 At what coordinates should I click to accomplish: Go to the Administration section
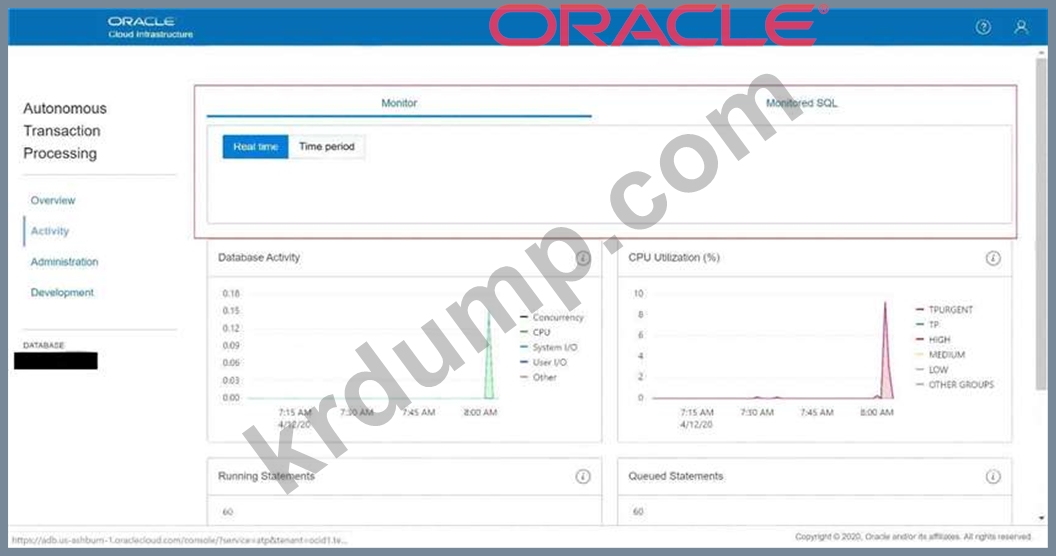(64, 262)
